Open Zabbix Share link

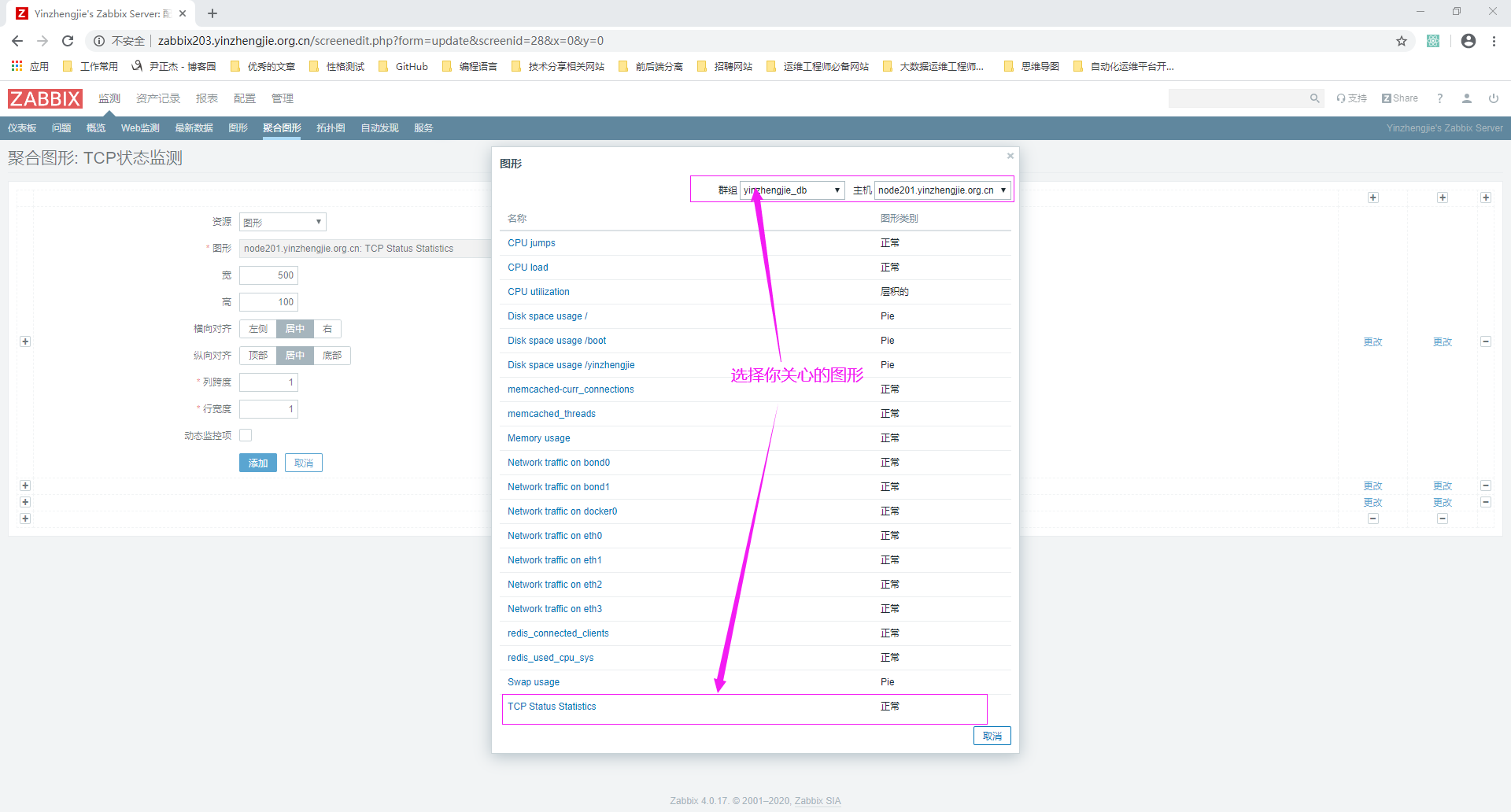[x=1400, y=98]
